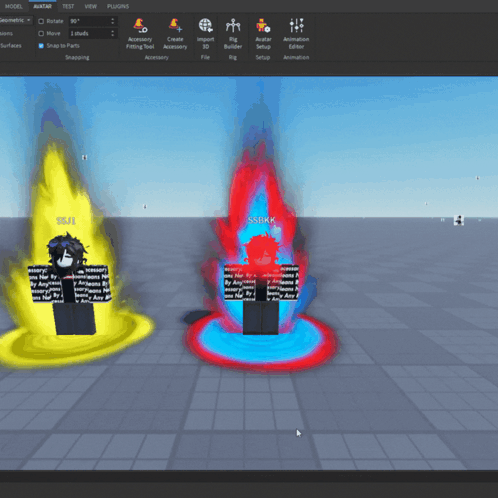Image resolution: width=498 pixels, height=498 pixels.
Task: Open the Geometric collision dropdown
Action: coord(16,20)
